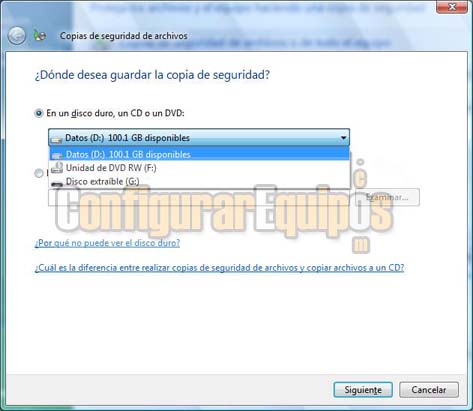Click the back arrow button in the title bar
The height and width of the screenshot is (411, 473).
tap(16, 35)
